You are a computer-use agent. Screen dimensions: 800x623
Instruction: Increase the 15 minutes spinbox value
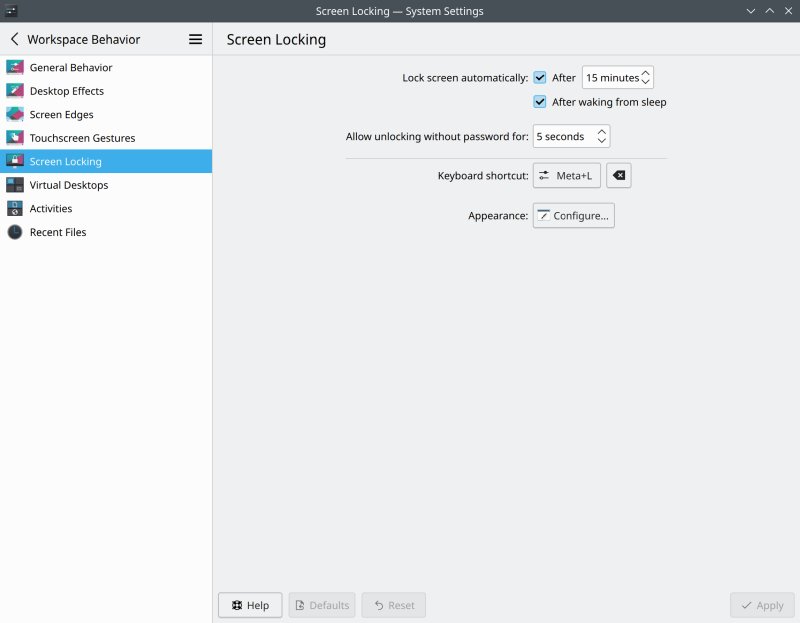(x=646, y=72)
